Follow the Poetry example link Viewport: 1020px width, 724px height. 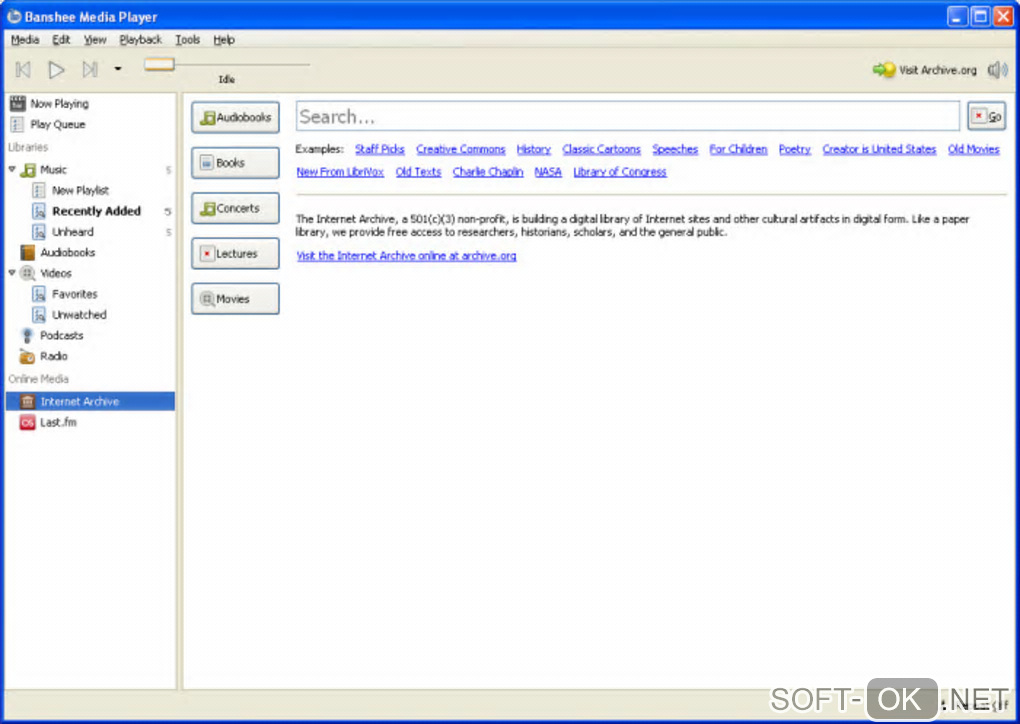point(794,149)
